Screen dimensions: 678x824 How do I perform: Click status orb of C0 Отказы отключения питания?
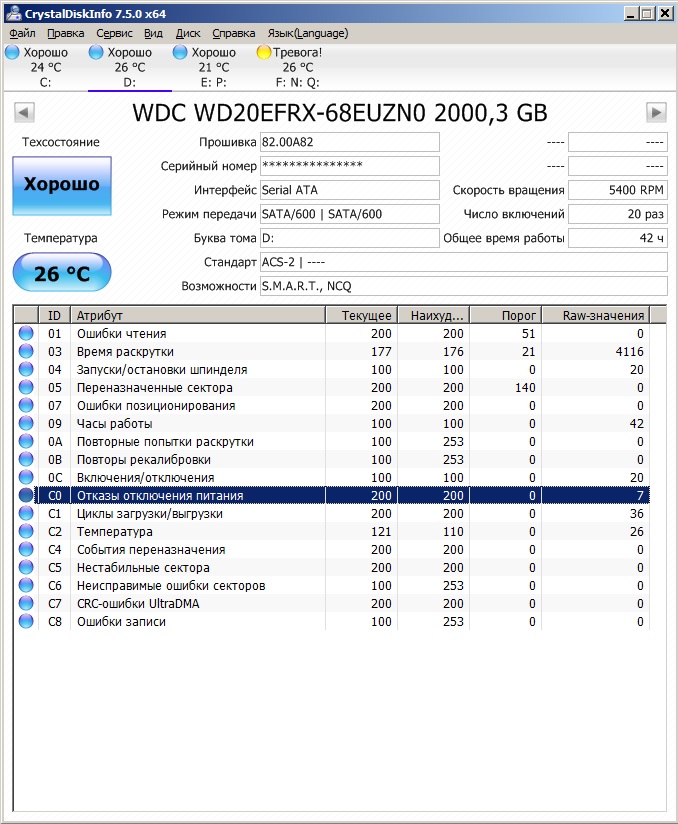[26, 495]
